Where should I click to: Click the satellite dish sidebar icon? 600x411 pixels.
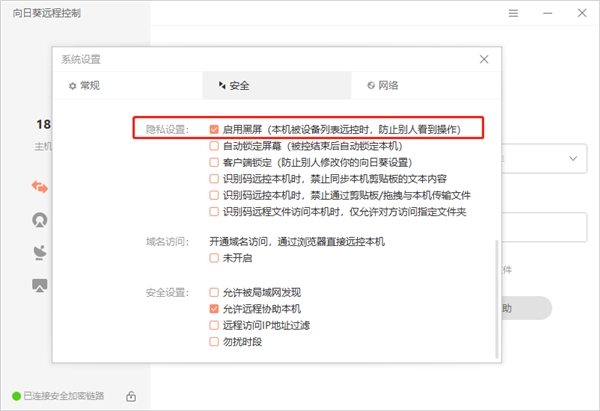pos(40,253)
